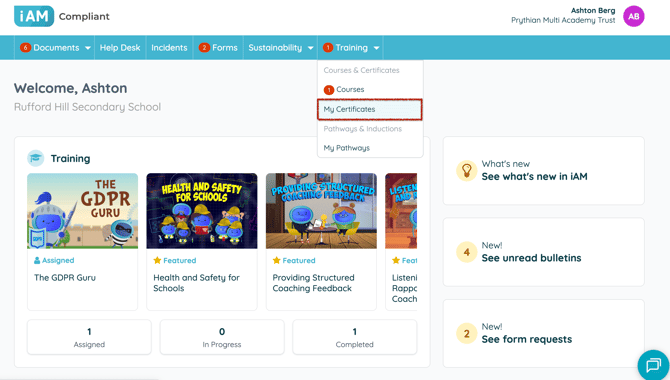Open the chat support bubble icon

(653, 365)
